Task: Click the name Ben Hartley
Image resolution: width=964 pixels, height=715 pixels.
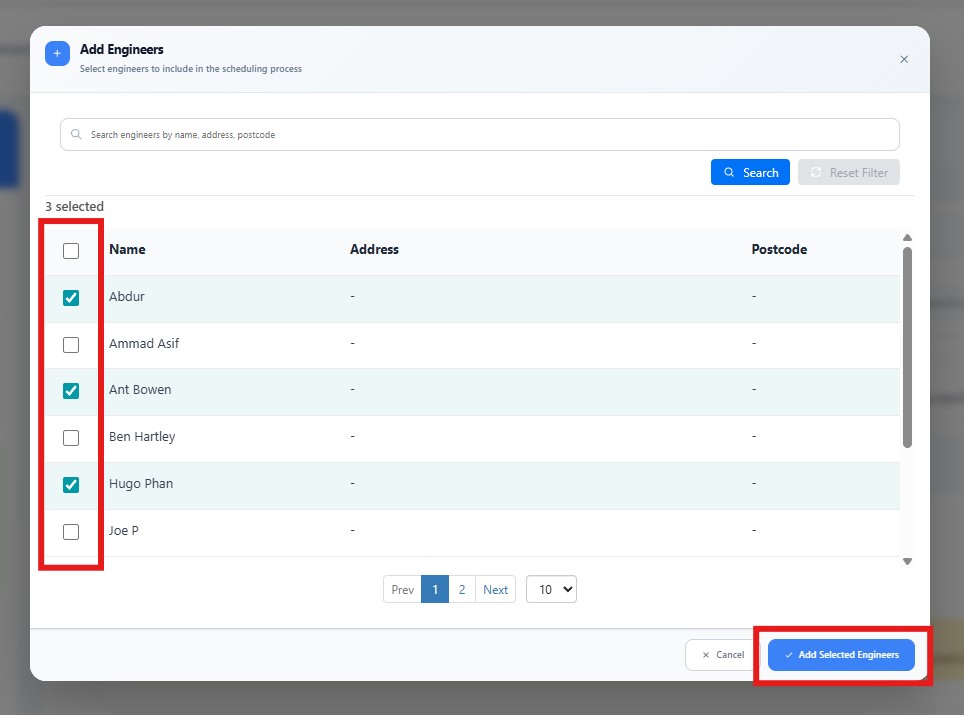Action: (142, 437)
